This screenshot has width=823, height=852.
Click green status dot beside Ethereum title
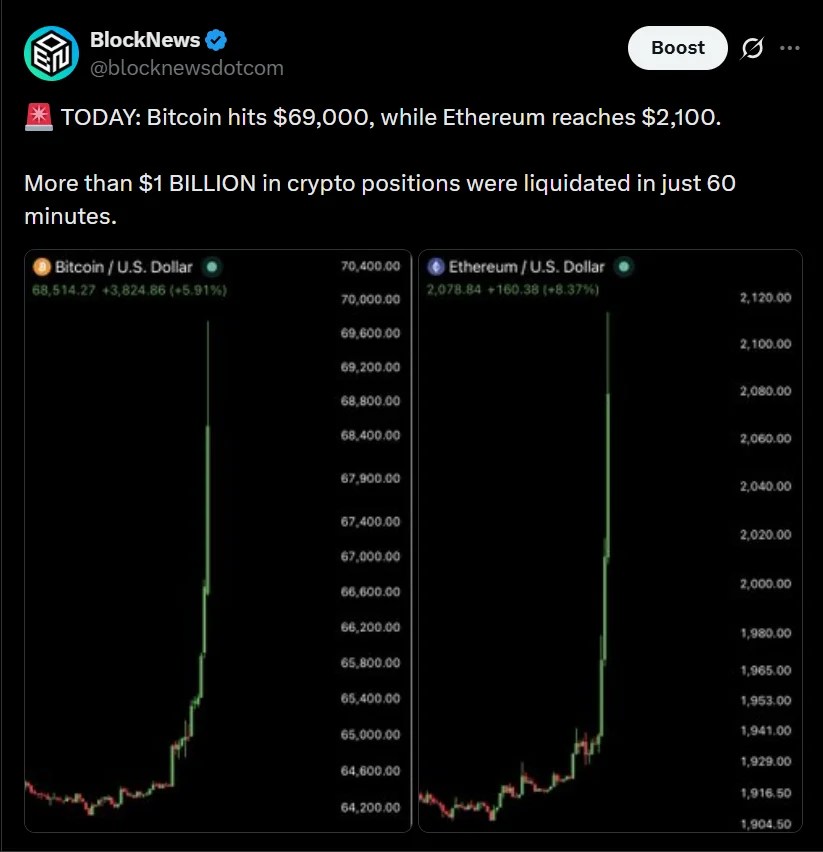[624, 266]
